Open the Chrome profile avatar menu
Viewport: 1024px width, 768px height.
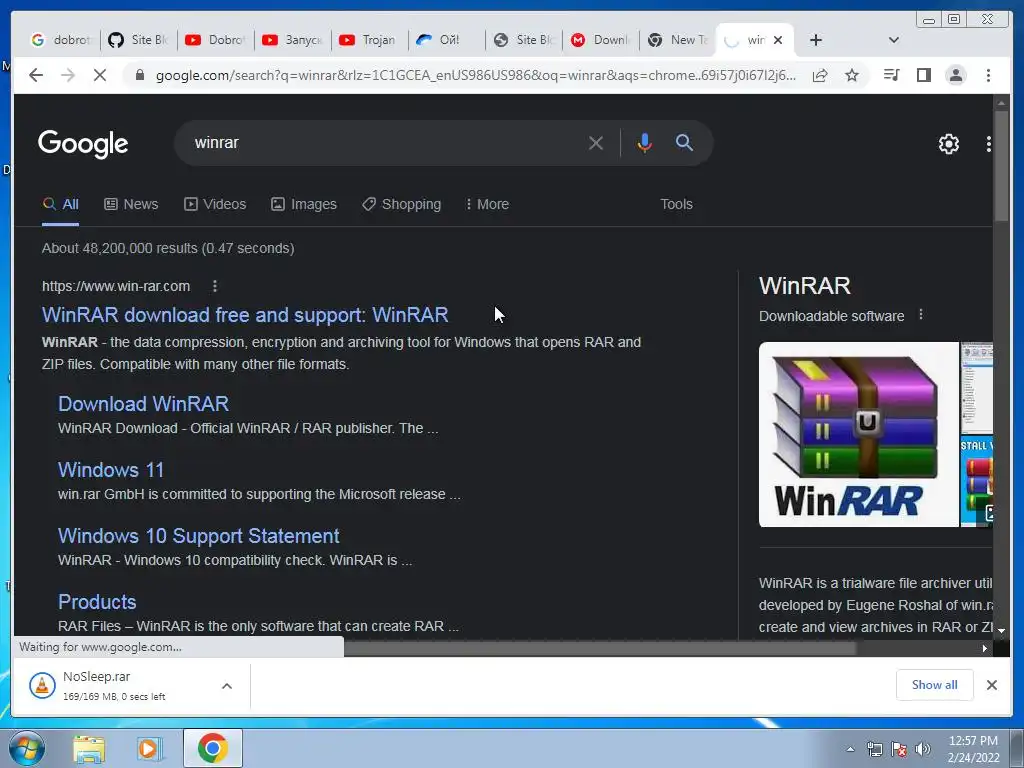point(955,75)
